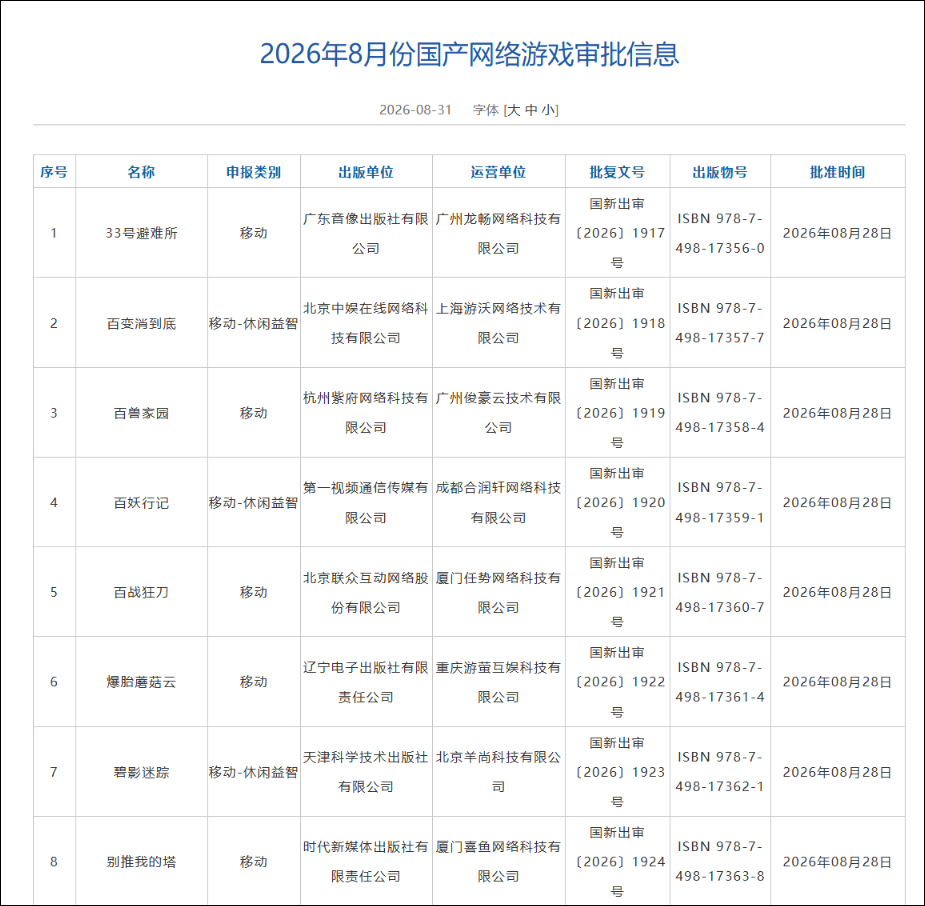Image resolution: width=925 pixels, height=906 pixels.
Task: Click 移动-休闲益智 category in 百变消到底 row
Action: (254, 323)
